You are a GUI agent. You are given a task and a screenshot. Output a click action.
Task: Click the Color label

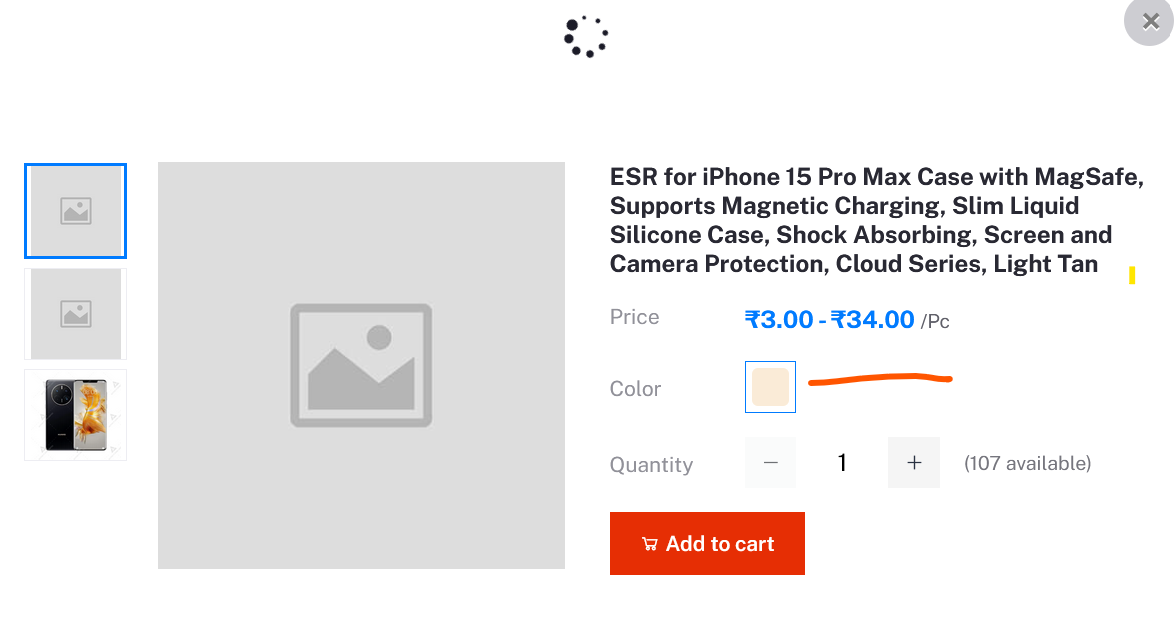coord(635,389)
